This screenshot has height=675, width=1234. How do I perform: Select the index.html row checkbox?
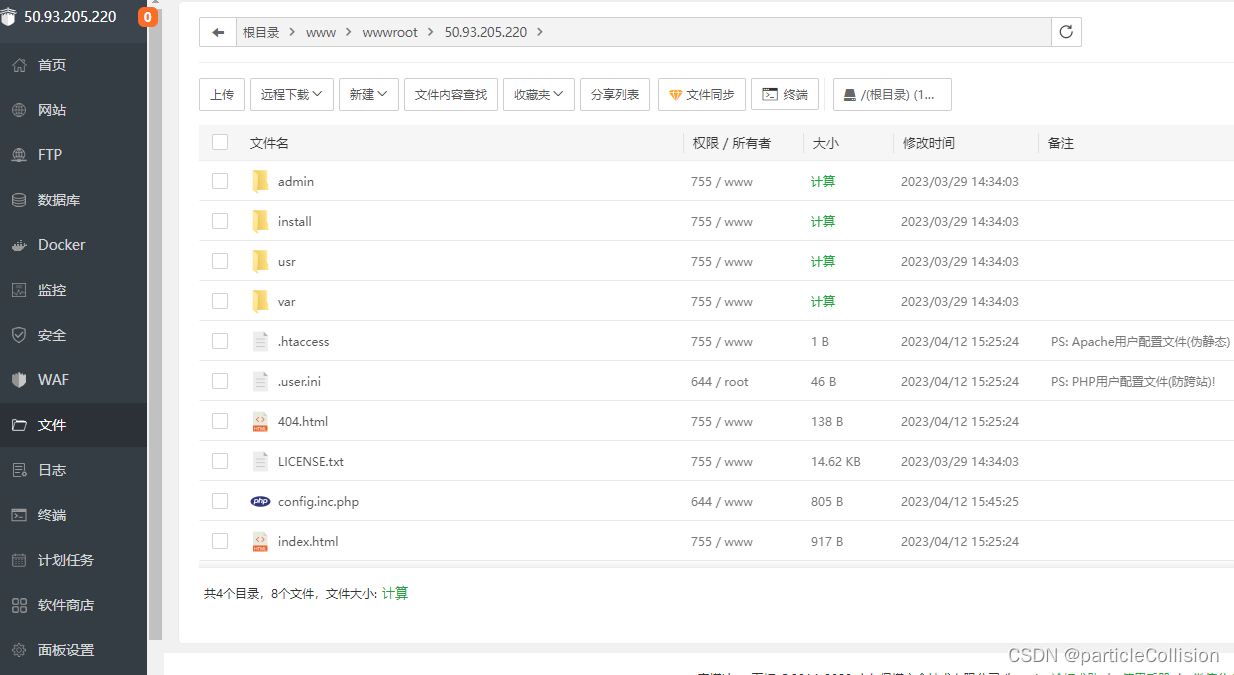[220, 541]
